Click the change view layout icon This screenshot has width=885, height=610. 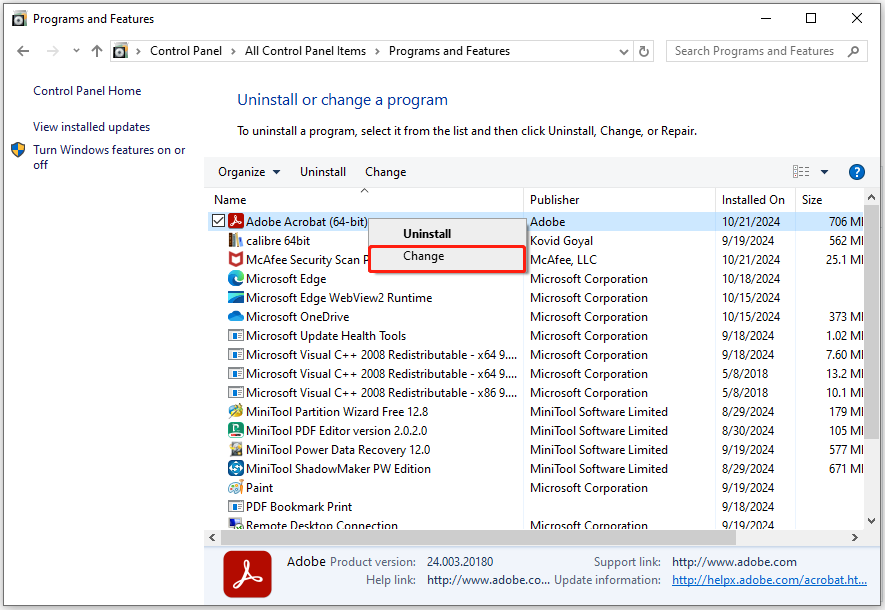tap(801, 172)
